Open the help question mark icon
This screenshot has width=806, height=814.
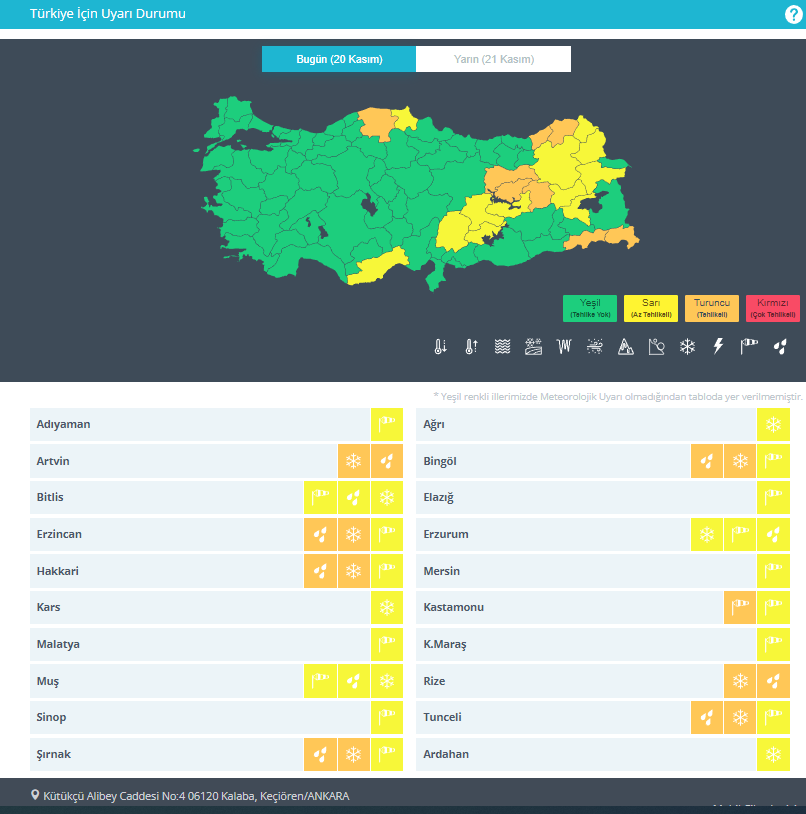794,14
